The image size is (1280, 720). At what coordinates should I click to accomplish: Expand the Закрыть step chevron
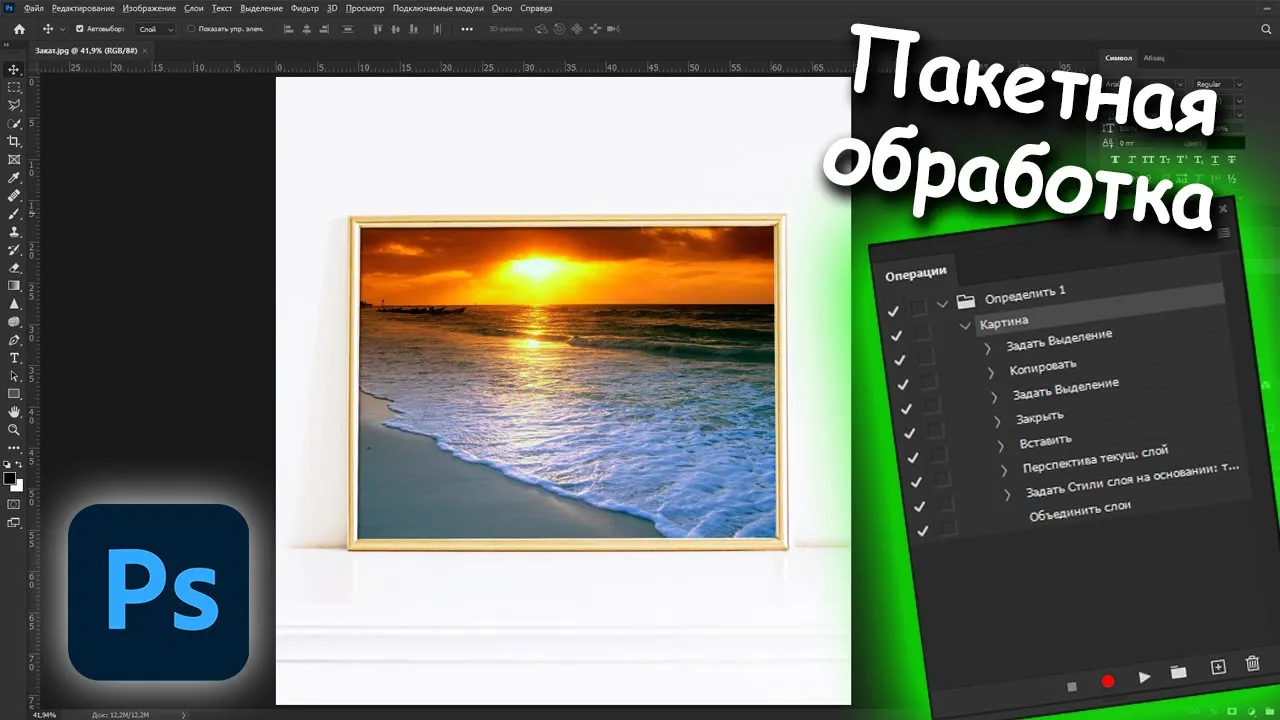click(997, 421)
